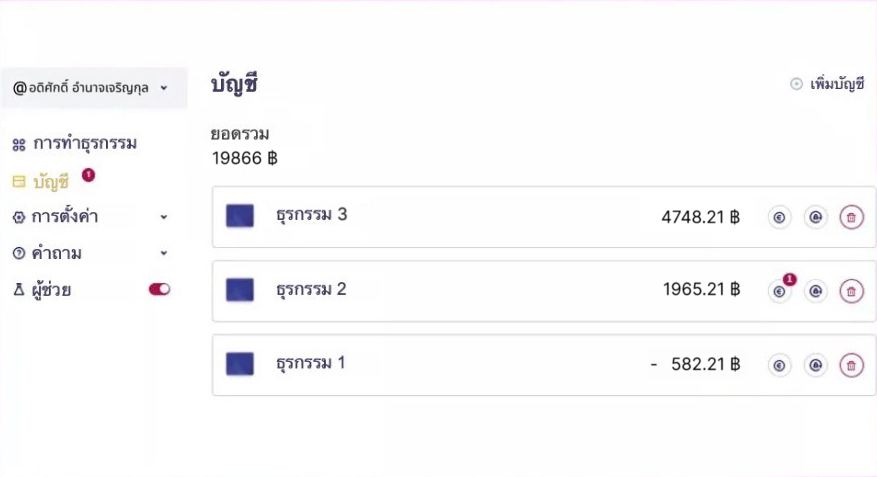This screenshot has height=477, width=877.
Task: Click the blue swatch of ธุรกรรม 2
Action: [x=240, y=290]
